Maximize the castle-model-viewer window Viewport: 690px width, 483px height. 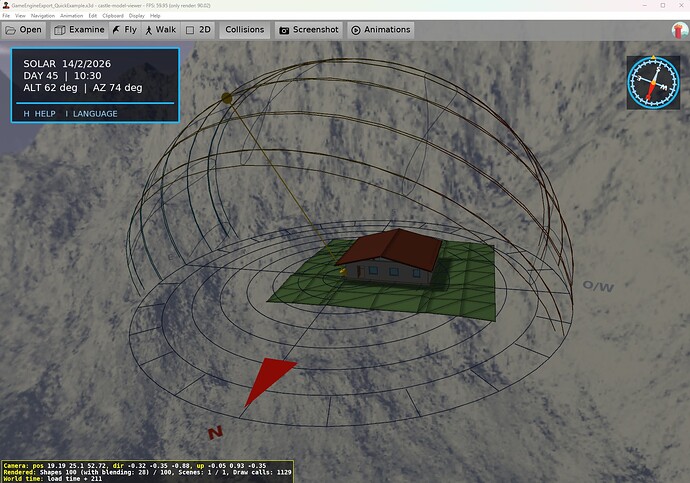tap(663, 5)
